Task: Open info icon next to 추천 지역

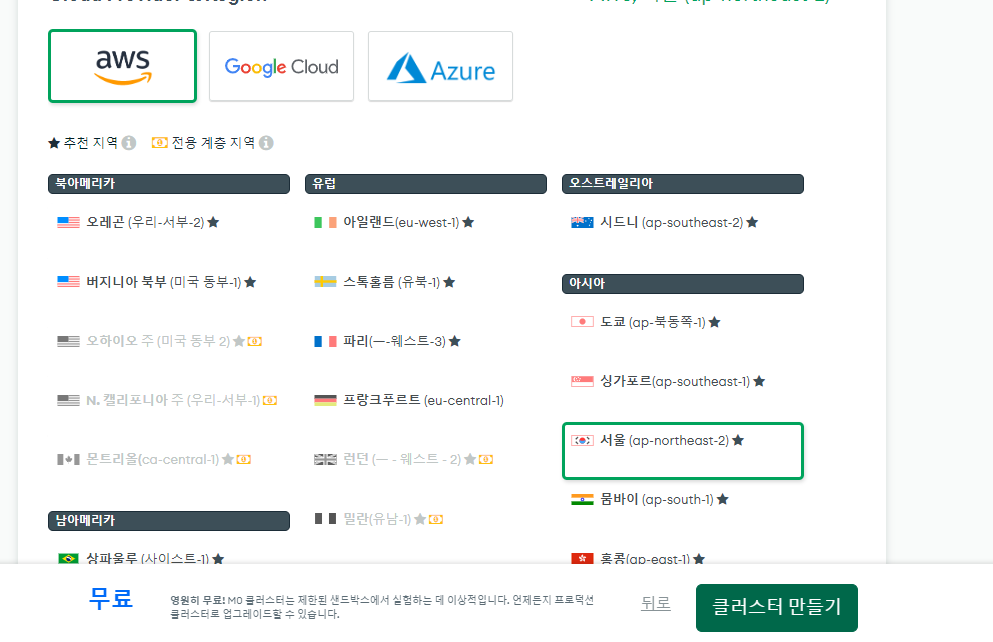Action: tap(129, 143)
